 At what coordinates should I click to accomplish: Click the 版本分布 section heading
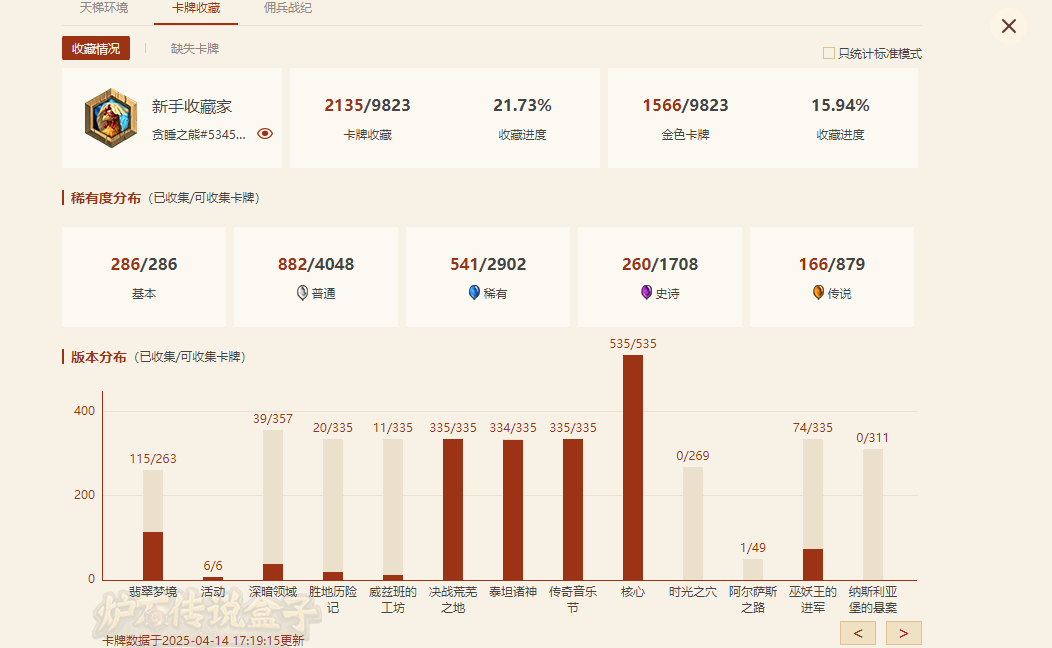coord(99,357)
